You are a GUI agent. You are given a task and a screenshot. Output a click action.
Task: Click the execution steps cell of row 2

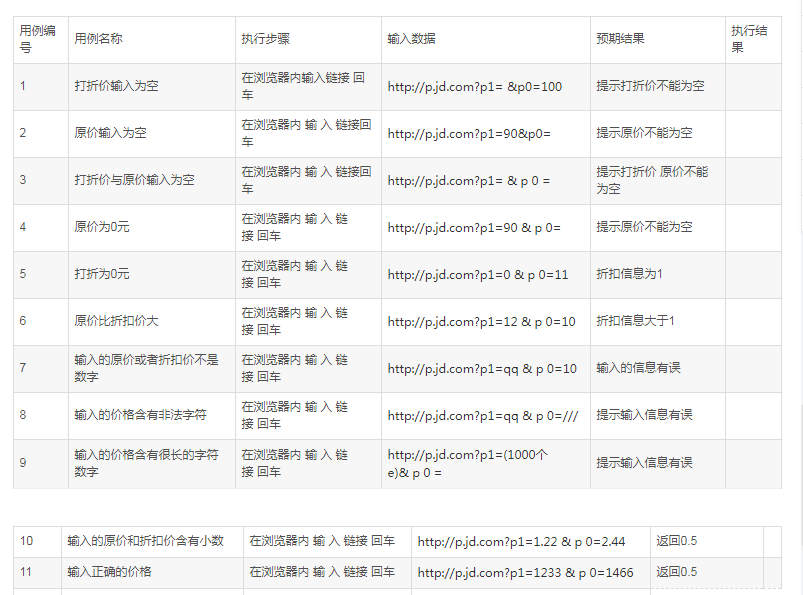click(308, 134)
